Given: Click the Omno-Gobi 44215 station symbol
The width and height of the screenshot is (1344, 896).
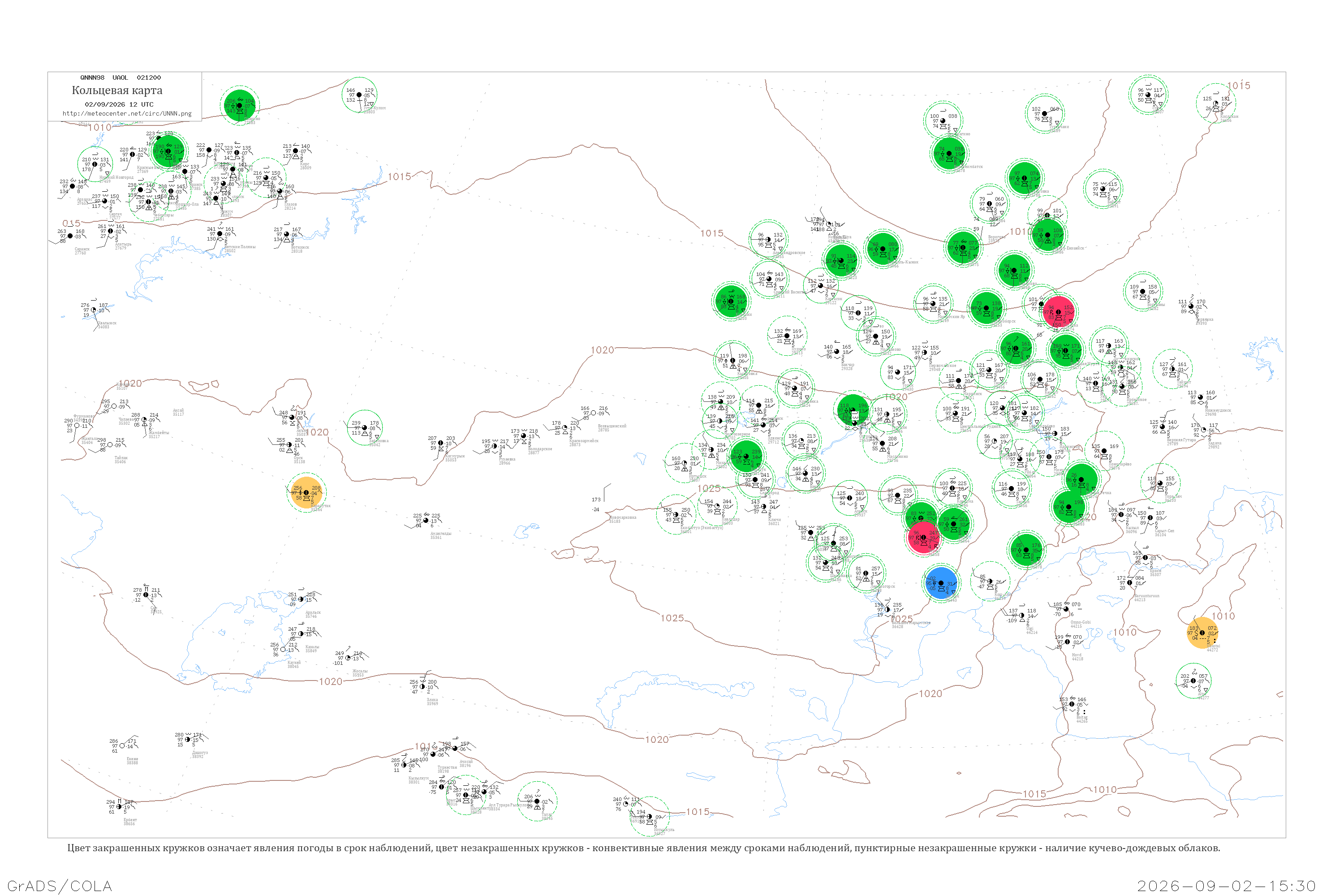Looking at the screenshot, I should click(x=1066, y=609).
